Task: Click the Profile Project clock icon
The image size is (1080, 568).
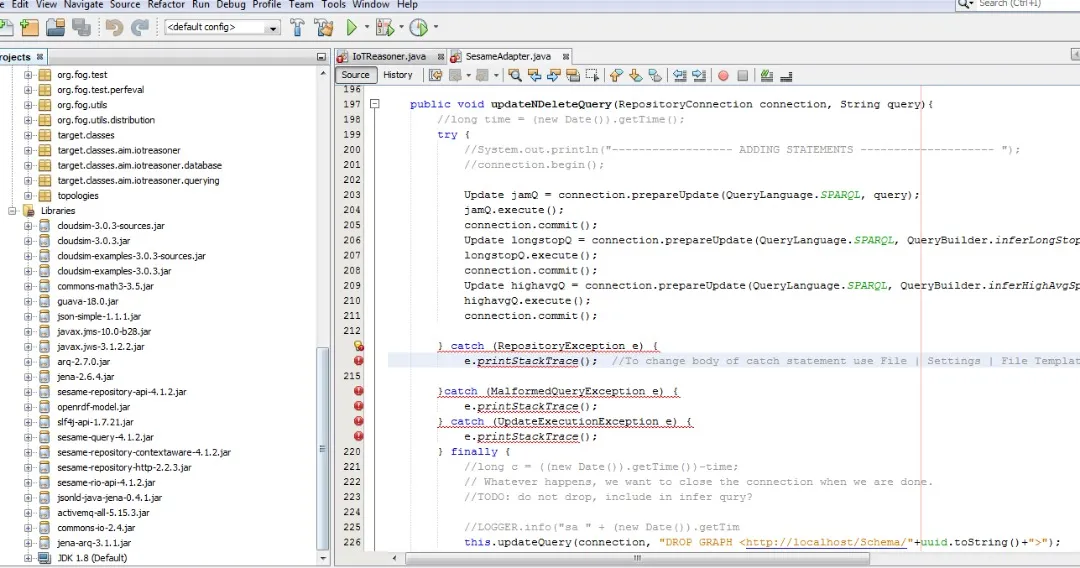Action: pos(418,28)
